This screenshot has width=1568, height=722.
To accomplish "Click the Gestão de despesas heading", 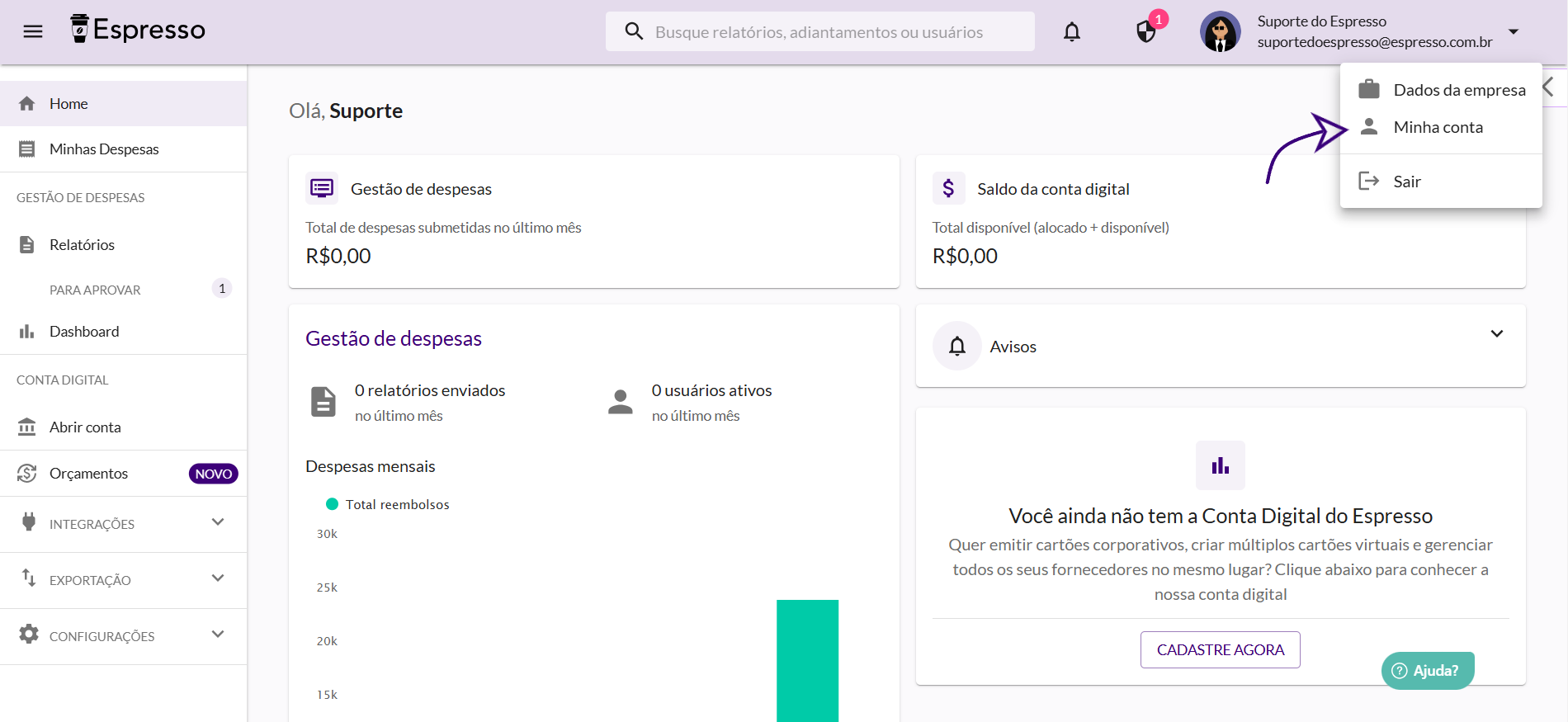I will 394,338.
